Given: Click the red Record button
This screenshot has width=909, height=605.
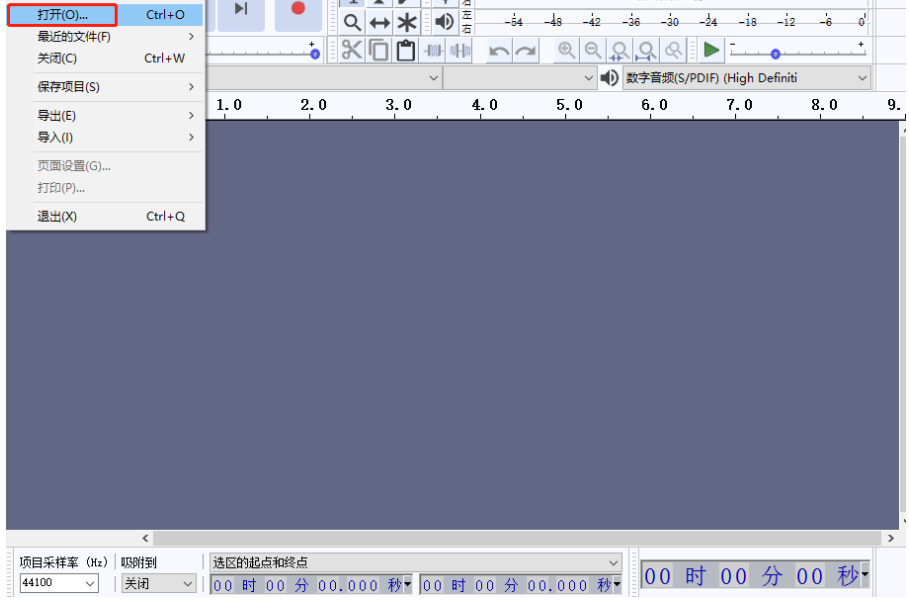Looking at the screenshot, I should tap(297, 9).
